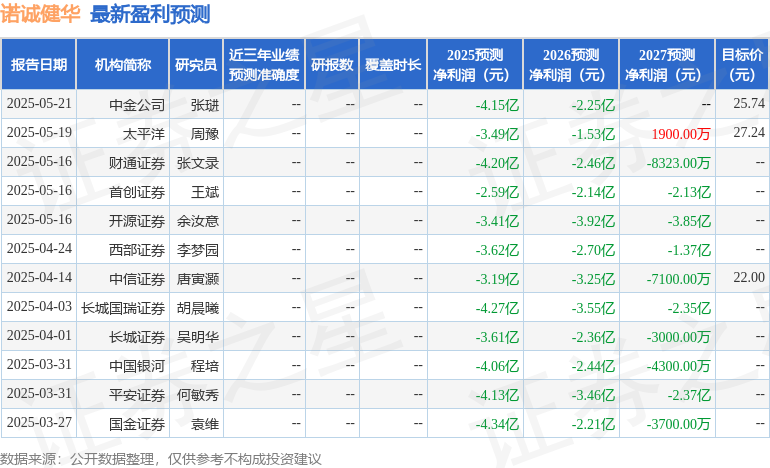This screenshot has height=468, width=770.
Task: Click the 2025预测净利润 header
Action: pyautogui.click(x=475, y=64)
